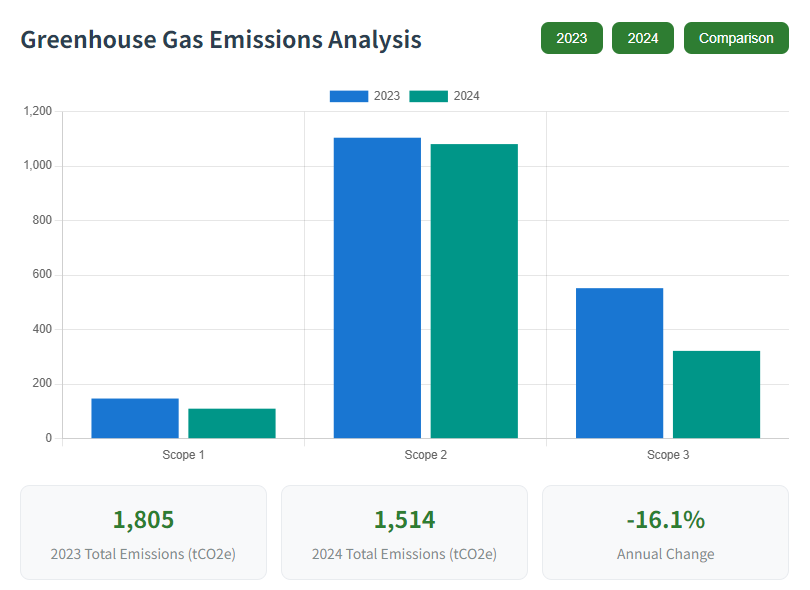Viewport: 810px width, 590px height.
Task: Select the Scope 2 2023 blue bar
Action: [377, 288]
